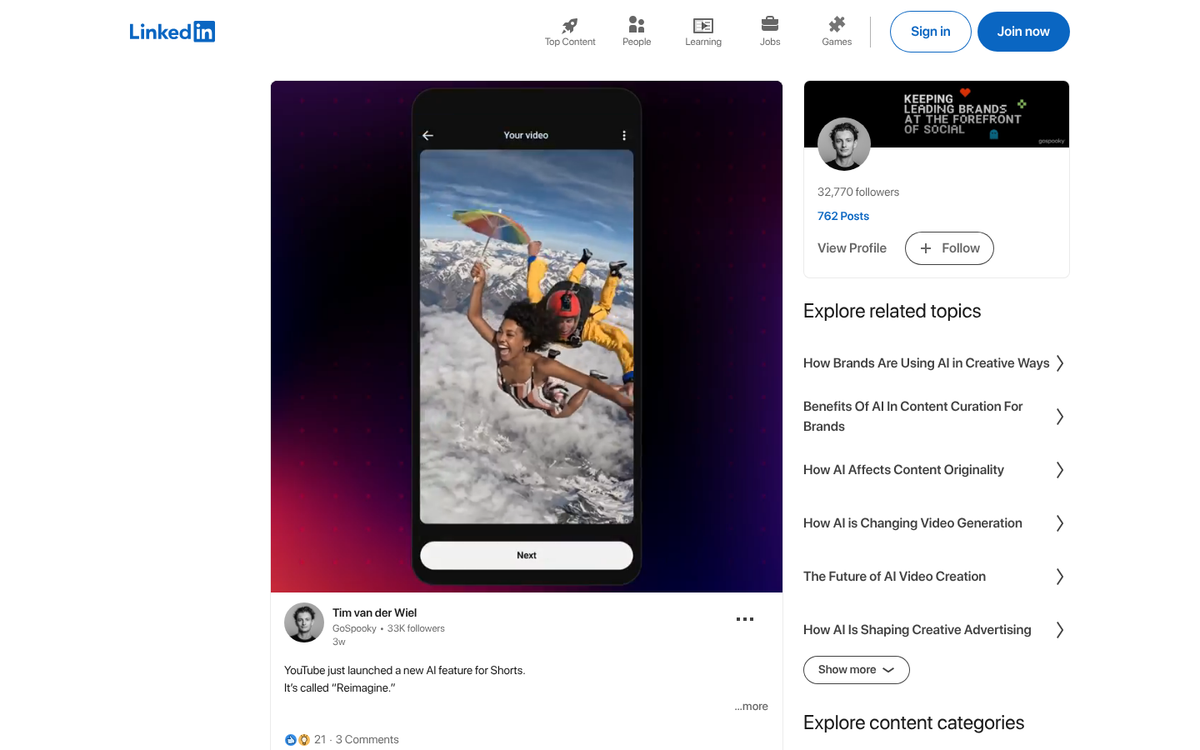Open How AI is Changing Video Generation

coord(912,523)
